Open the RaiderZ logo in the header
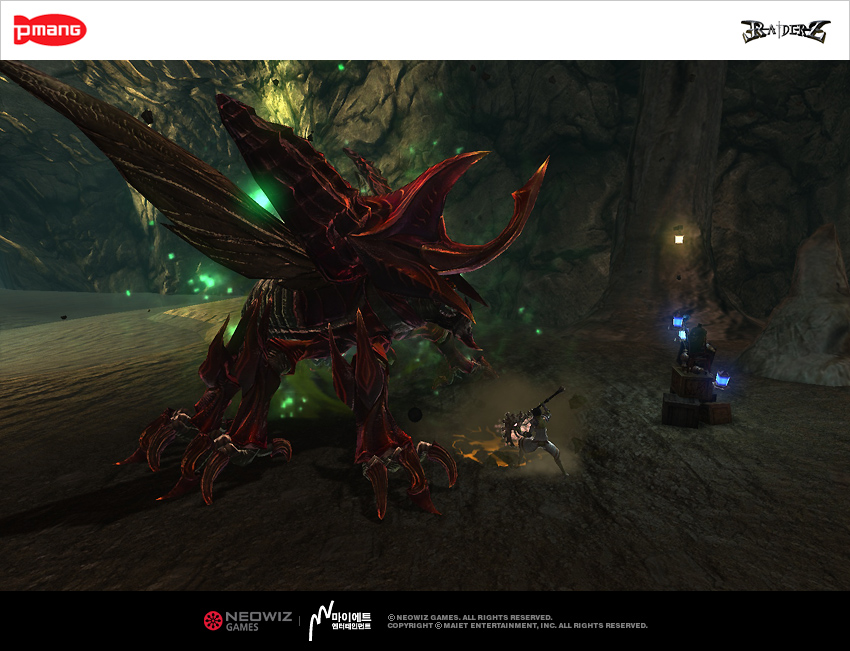The image size is (850, 651). tap(785, 31)
